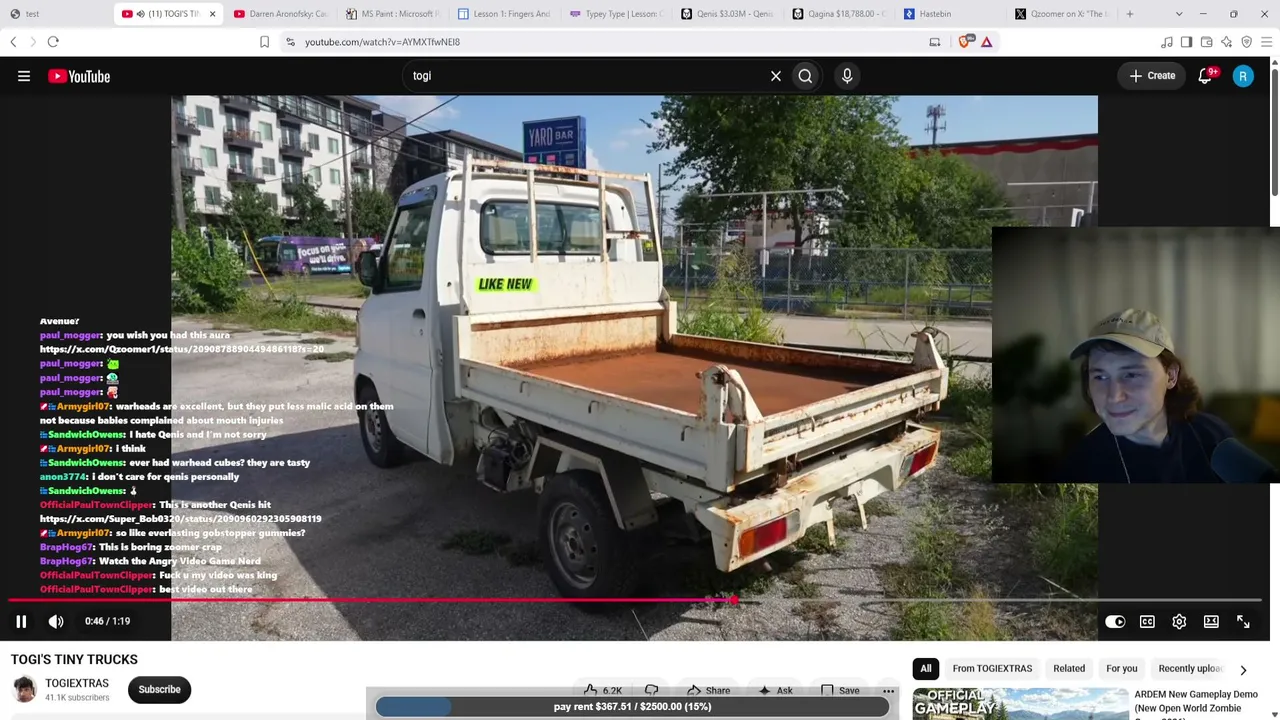This screenshot has width=1280, height=720.
Task: Switch to the Darren Aronofsky tab
Action: point(280,14)
